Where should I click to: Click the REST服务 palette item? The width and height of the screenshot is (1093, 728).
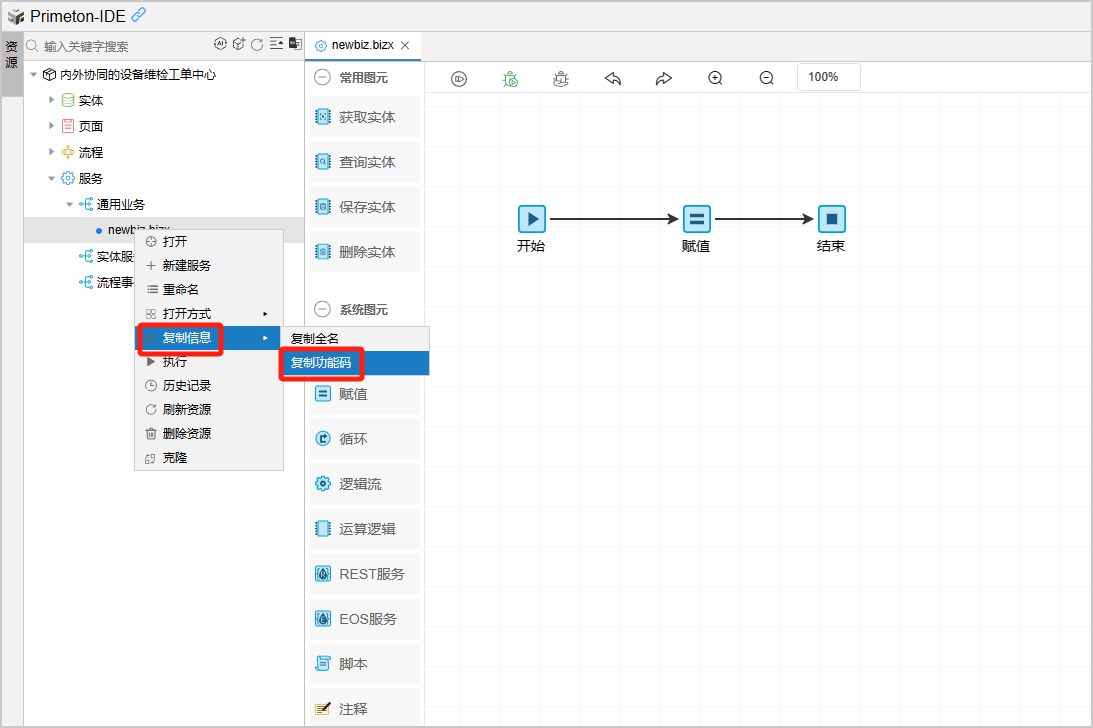[371, 574]
